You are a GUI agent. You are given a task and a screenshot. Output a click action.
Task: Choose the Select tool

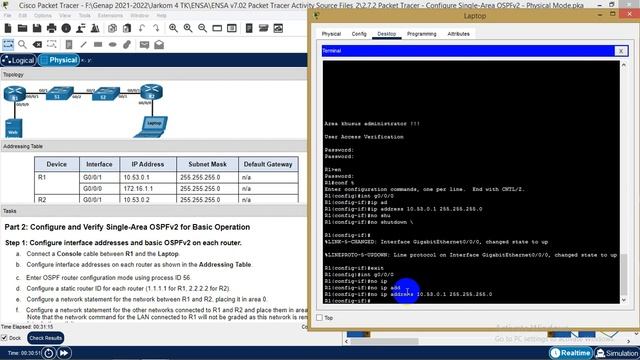point(8,44)
